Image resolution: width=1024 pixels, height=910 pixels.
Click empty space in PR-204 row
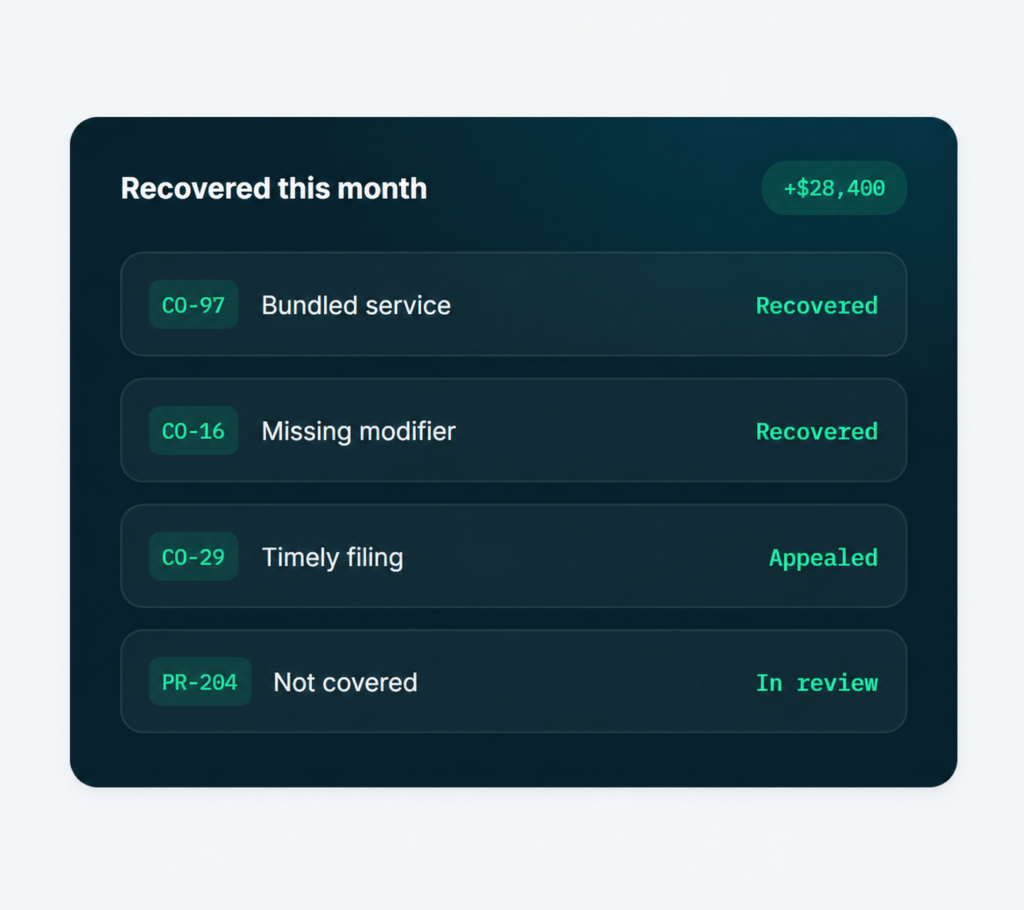click(x=588, y=682)
